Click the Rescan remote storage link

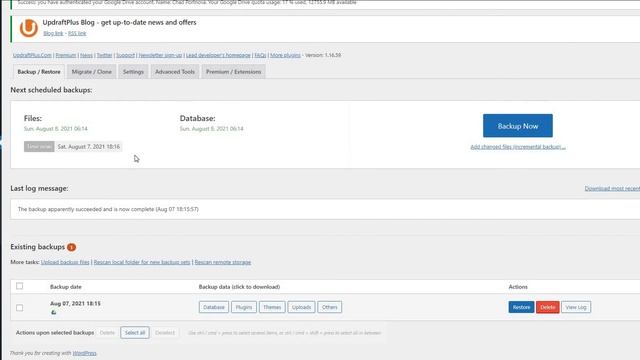point(222,262)
